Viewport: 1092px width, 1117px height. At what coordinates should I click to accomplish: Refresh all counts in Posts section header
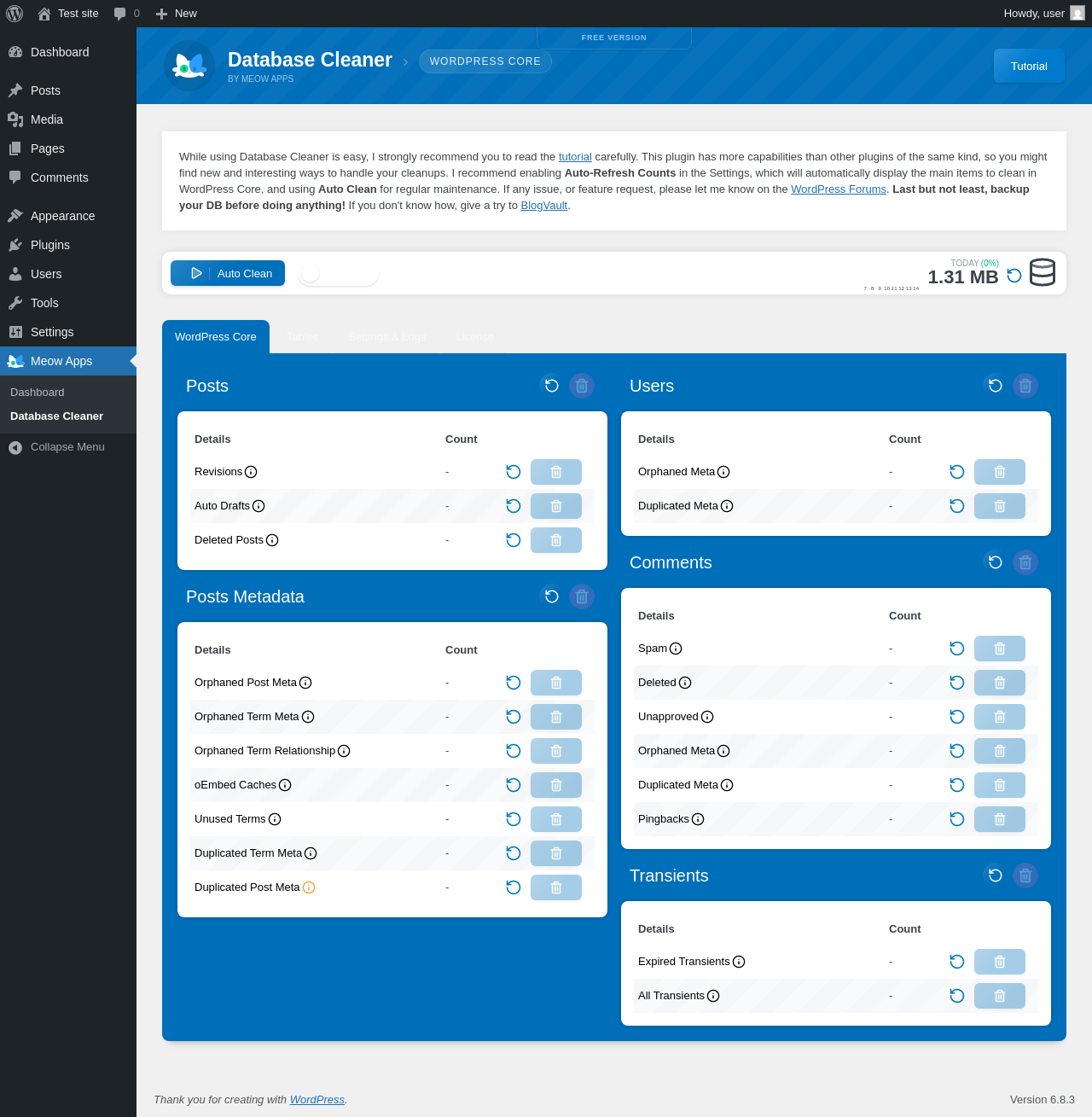click(x=552, y=386)
